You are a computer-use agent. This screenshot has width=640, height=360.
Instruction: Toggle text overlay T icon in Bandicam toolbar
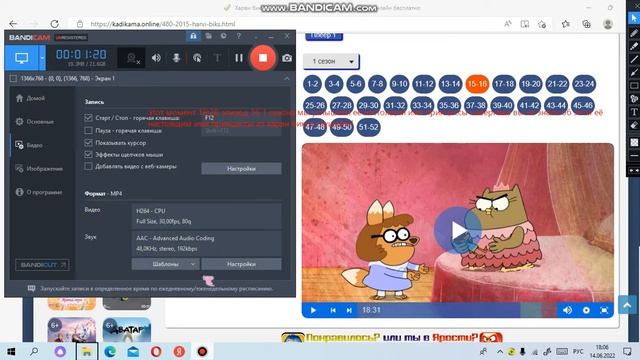217,58
